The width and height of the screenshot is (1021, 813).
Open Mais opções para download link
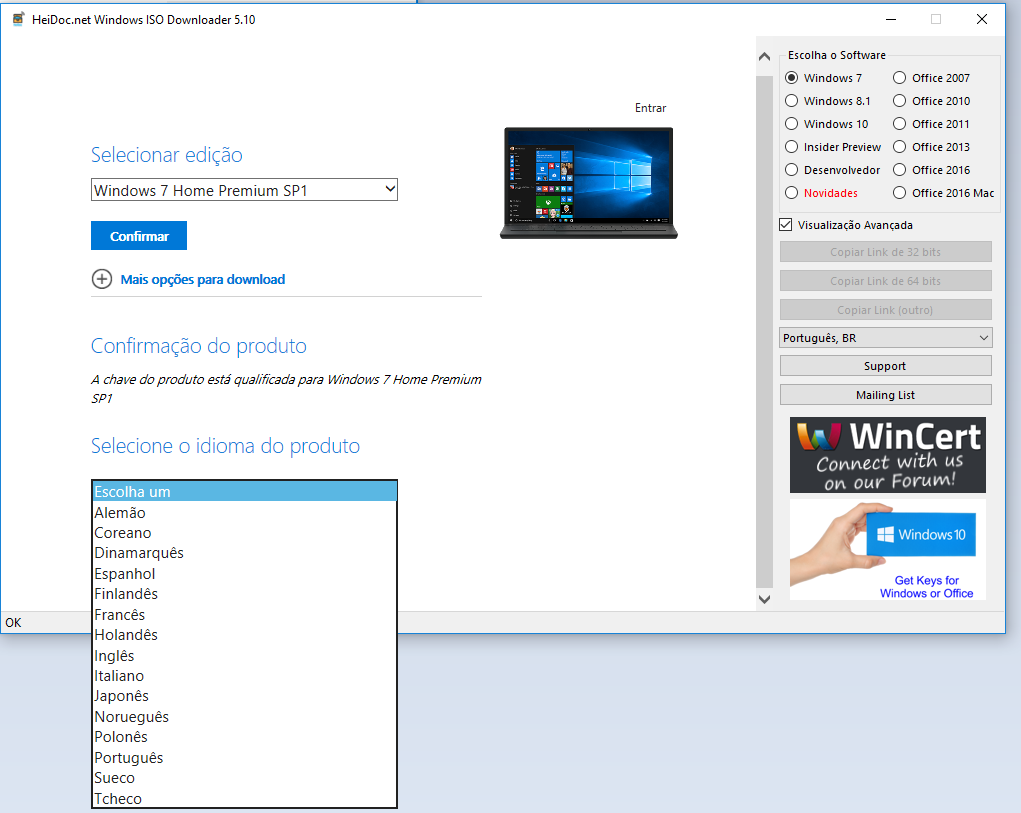click(203, 279)
